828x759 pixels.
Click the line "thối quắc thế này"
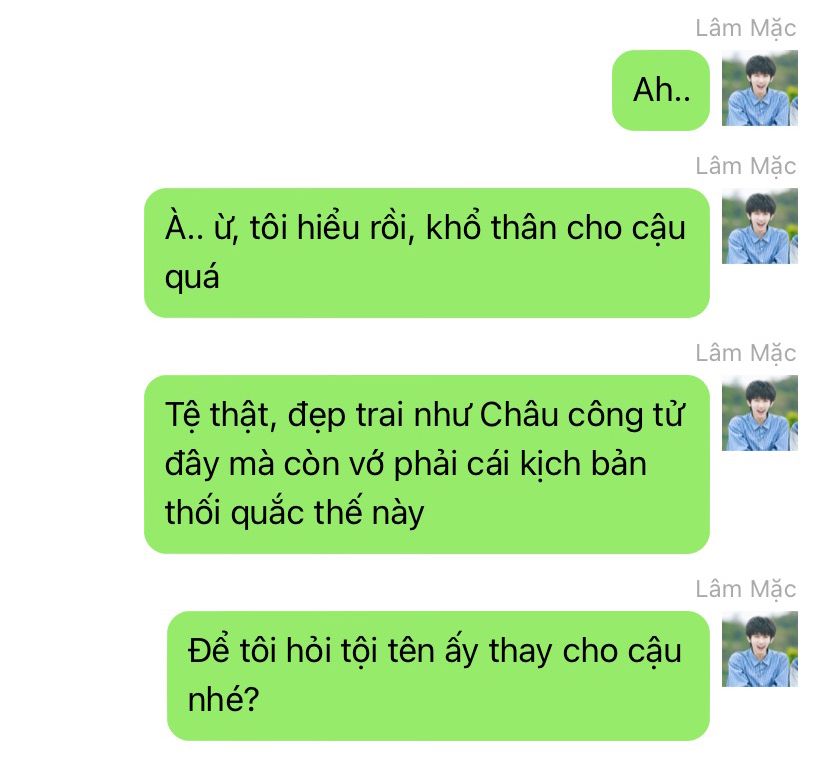tap(294, 513)
